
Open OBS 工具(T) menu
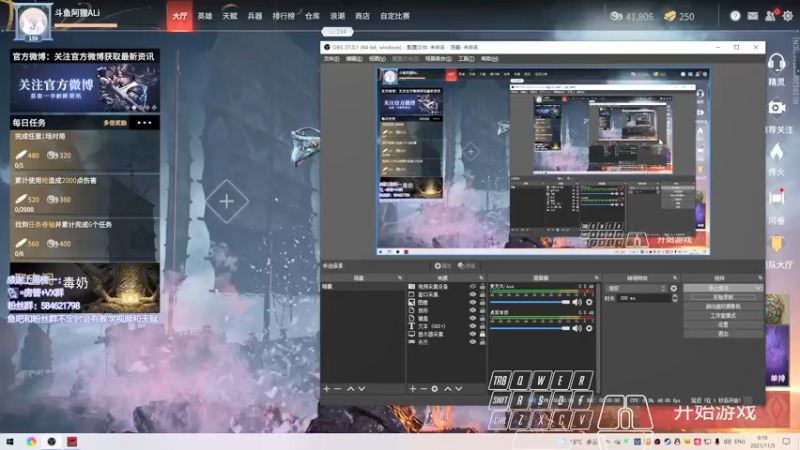click(466, 59)
